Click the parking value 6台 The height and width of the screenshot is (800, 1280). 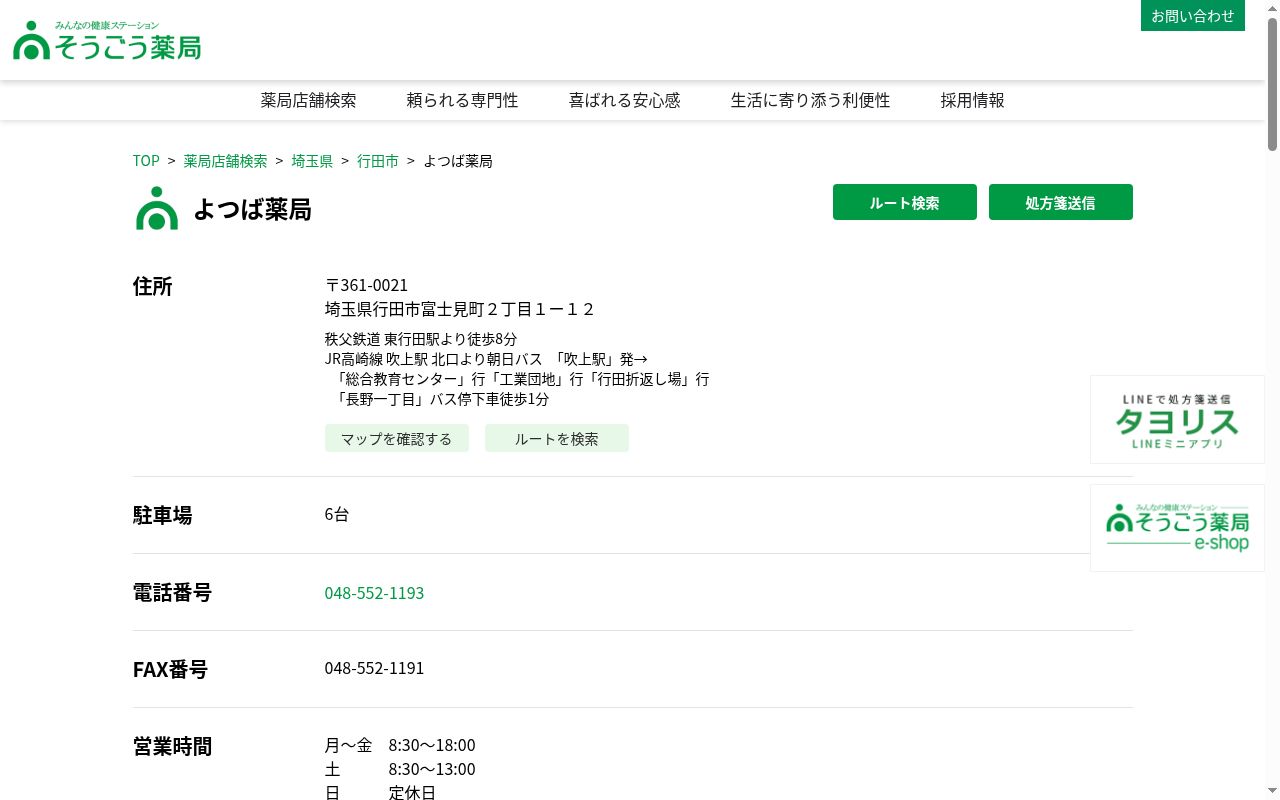(x=337, y=514)
